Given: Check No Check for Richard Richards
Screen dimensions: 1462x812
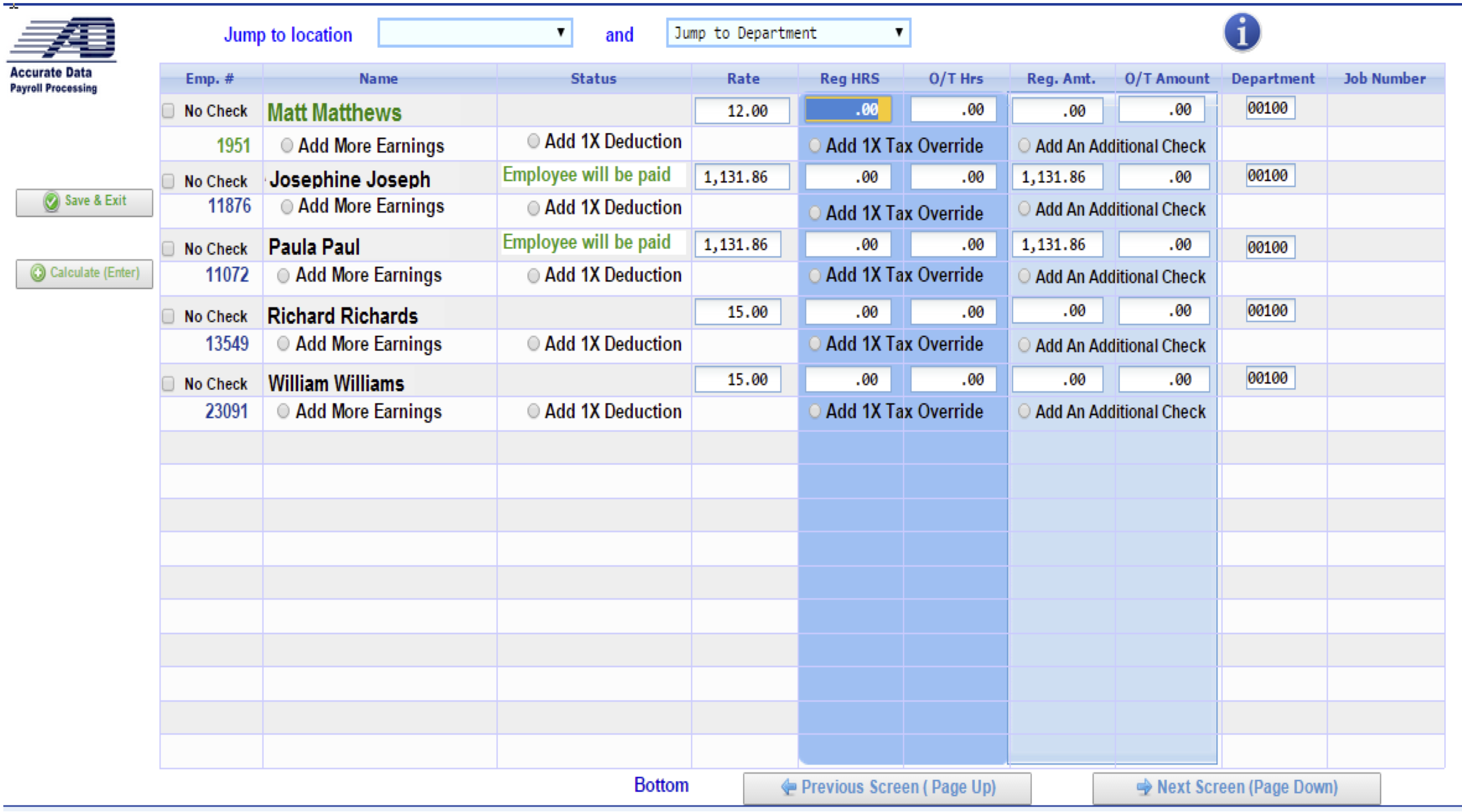Looking at the screenshot, I should pyautogui.click(x=168, y=316).
